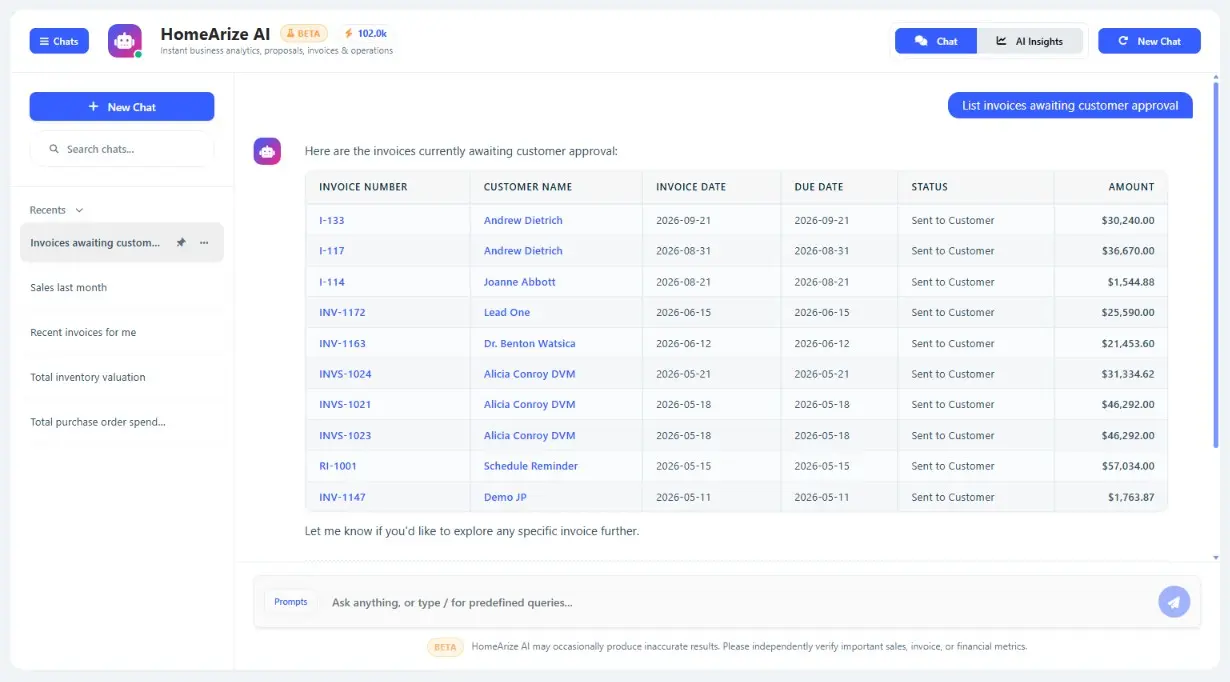Open Alicia Conroy DVM in the INVS-1024 row

(530, 374)
